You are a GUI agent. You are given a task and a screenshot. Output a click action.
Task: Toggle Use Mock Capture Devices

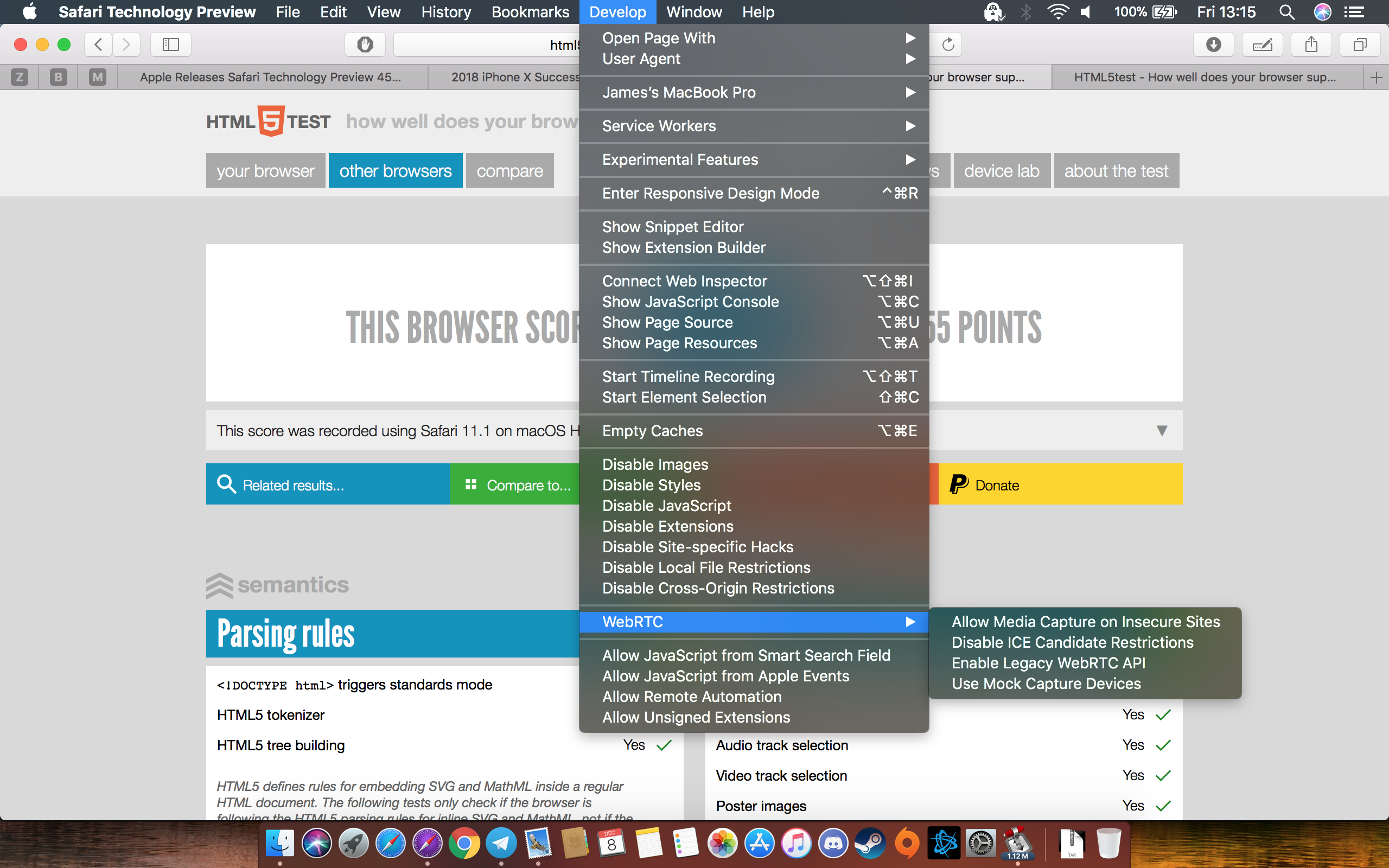click(x=1085, y=684)
